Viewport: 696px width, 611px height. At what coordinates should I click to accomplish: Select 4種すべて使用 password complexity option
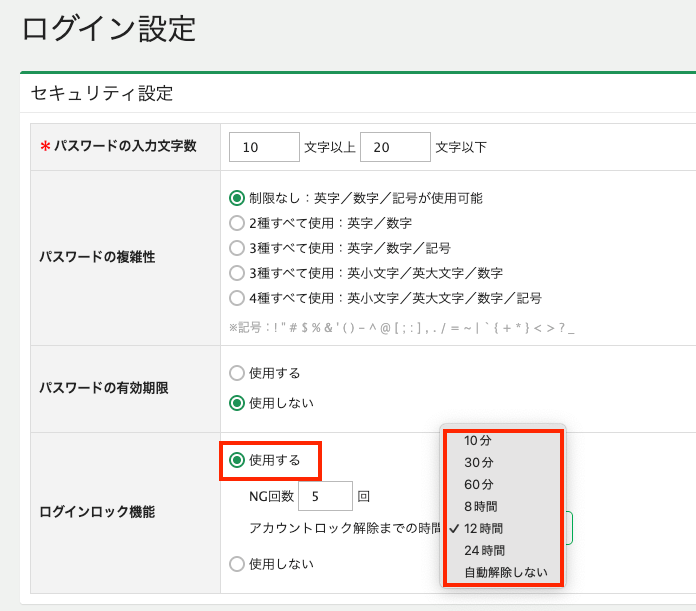pos(237,297)
